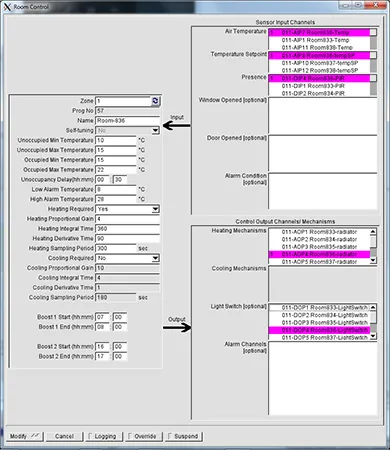
Task: Click the Boost 2 Start minutes field
Action: [x=120, y=346]
